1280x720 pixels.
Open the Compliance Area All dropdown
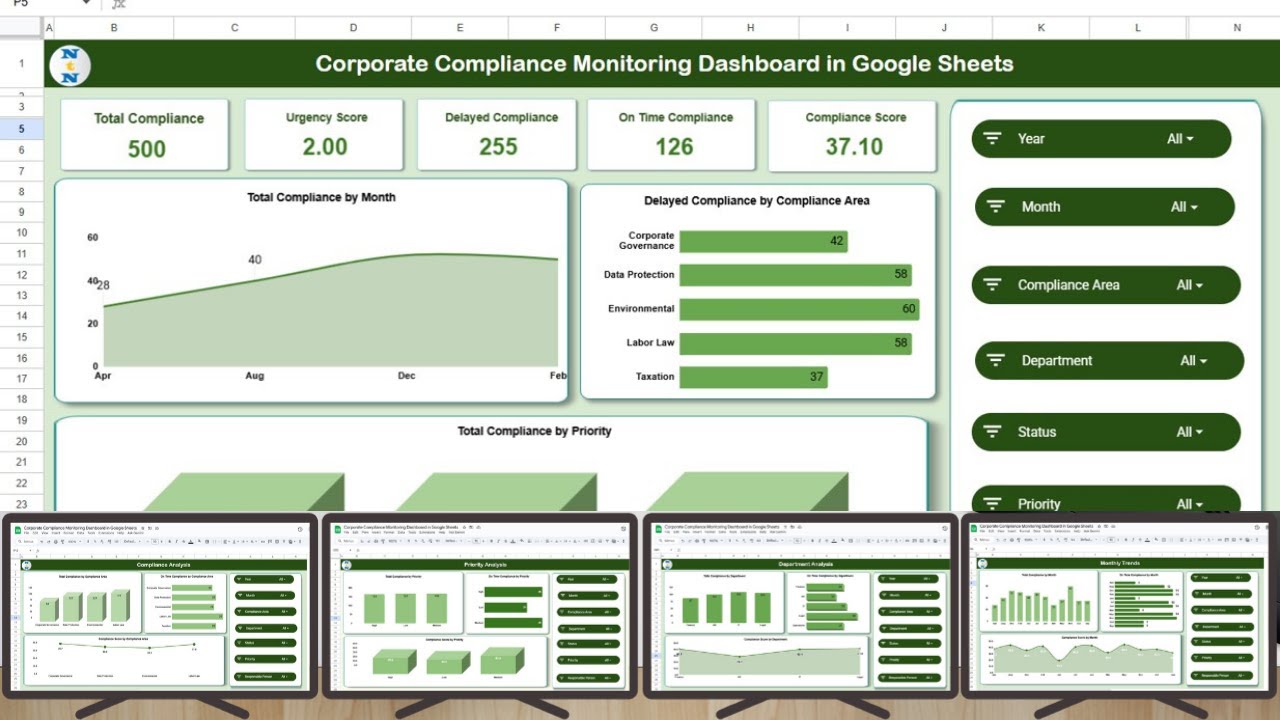pos(1189,285)
